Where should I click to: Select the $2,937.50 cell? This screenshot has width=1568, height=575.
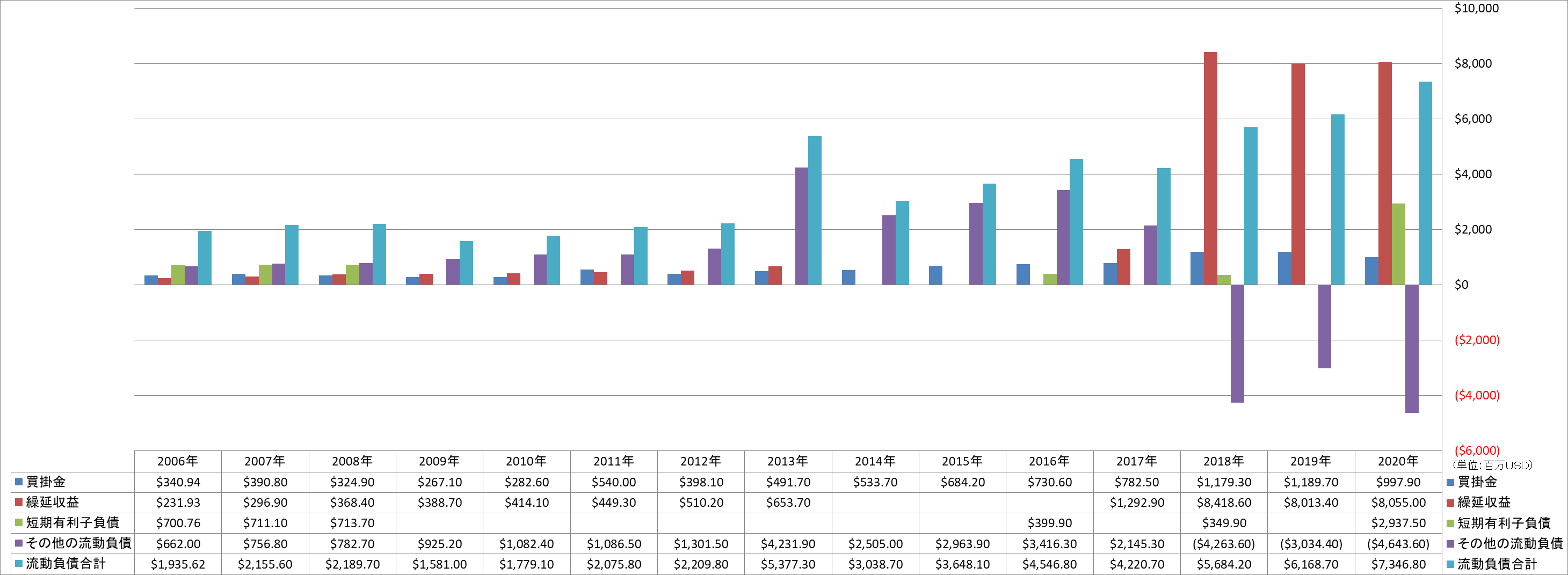[1398, 523]
